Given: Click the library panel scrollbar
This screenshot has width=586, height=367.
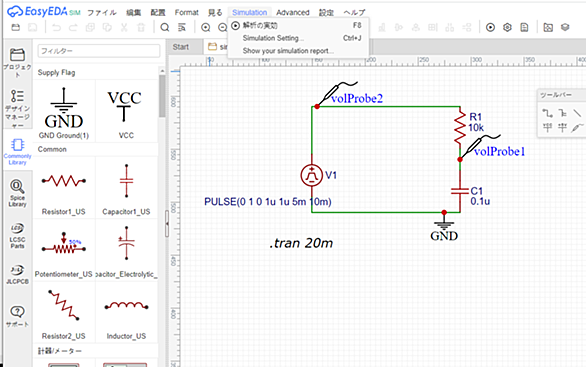Looking at the screenshot, I should [x=162, y=96].
